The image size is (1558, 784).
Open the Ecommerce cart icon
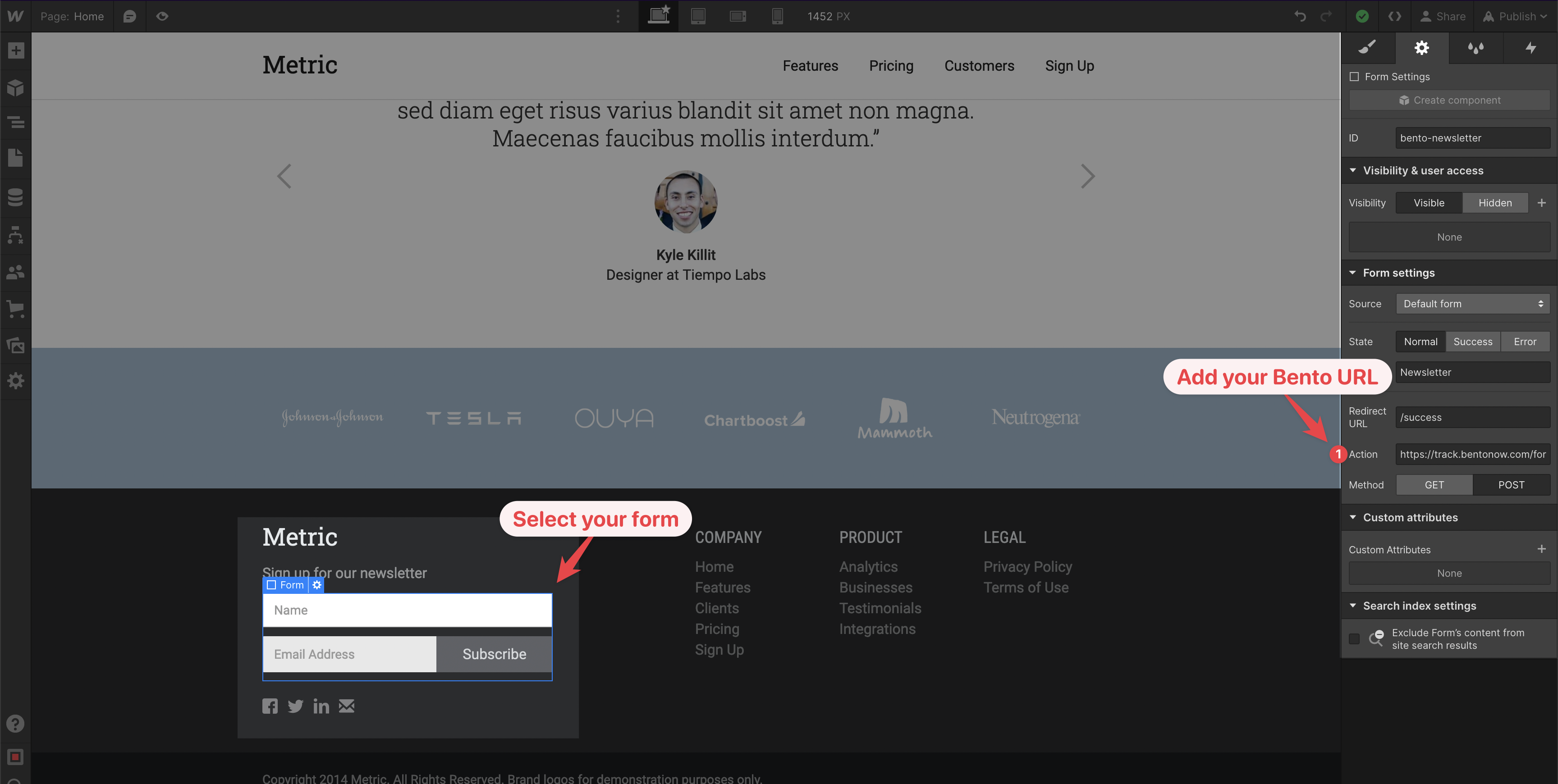[x=16, y=309]
